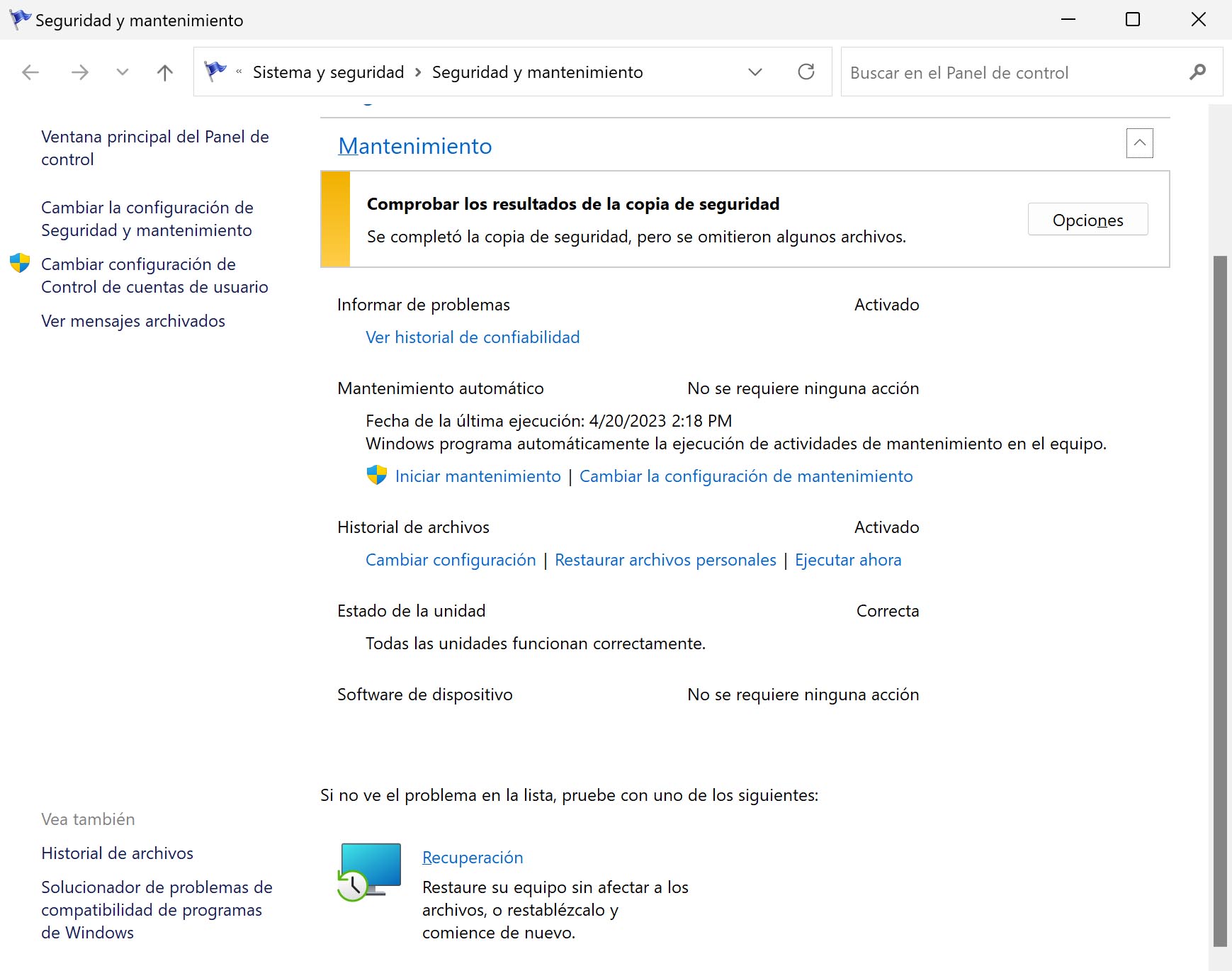Click the Mantenimiento section heading
The image size is (1232, 971).
415,146
